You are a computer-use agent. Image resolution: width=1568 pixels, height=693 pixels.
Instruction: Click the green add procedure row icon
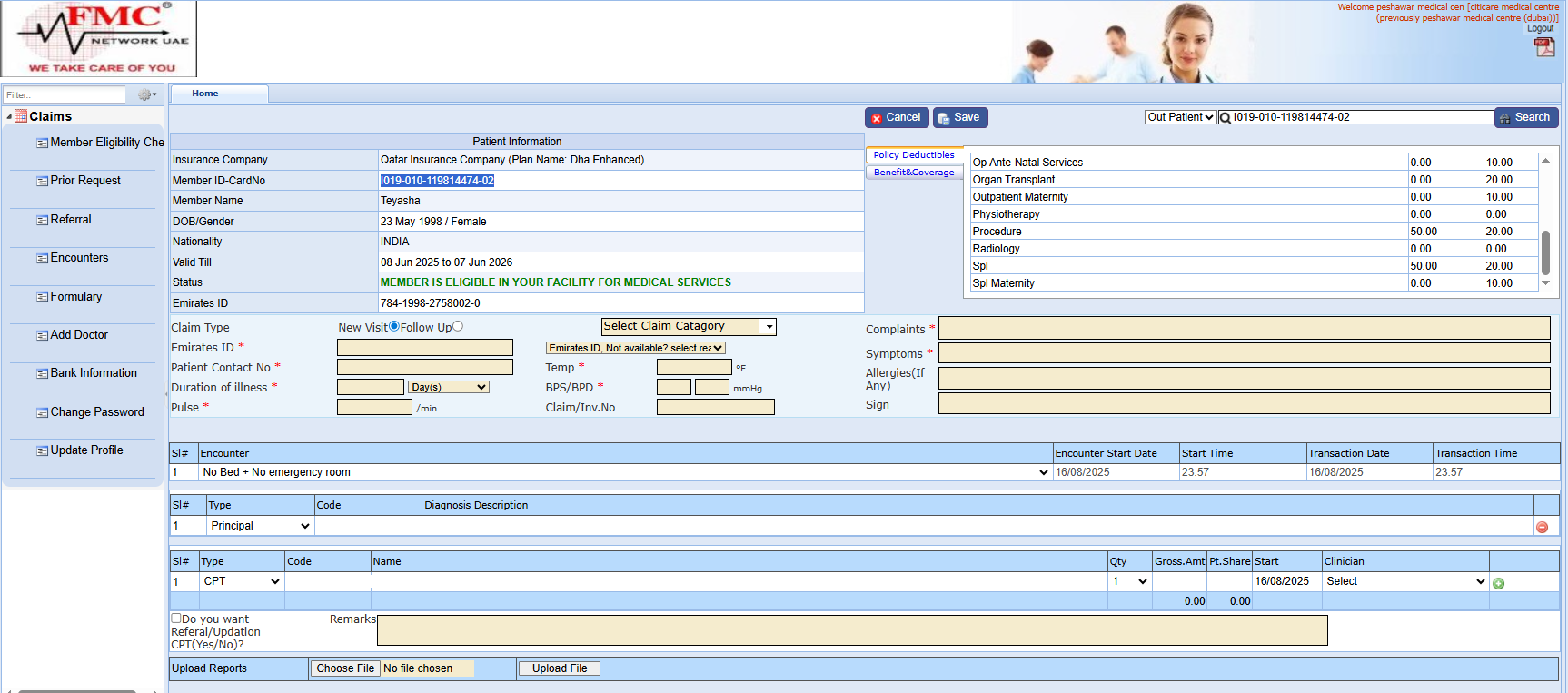click(1498, 583)
